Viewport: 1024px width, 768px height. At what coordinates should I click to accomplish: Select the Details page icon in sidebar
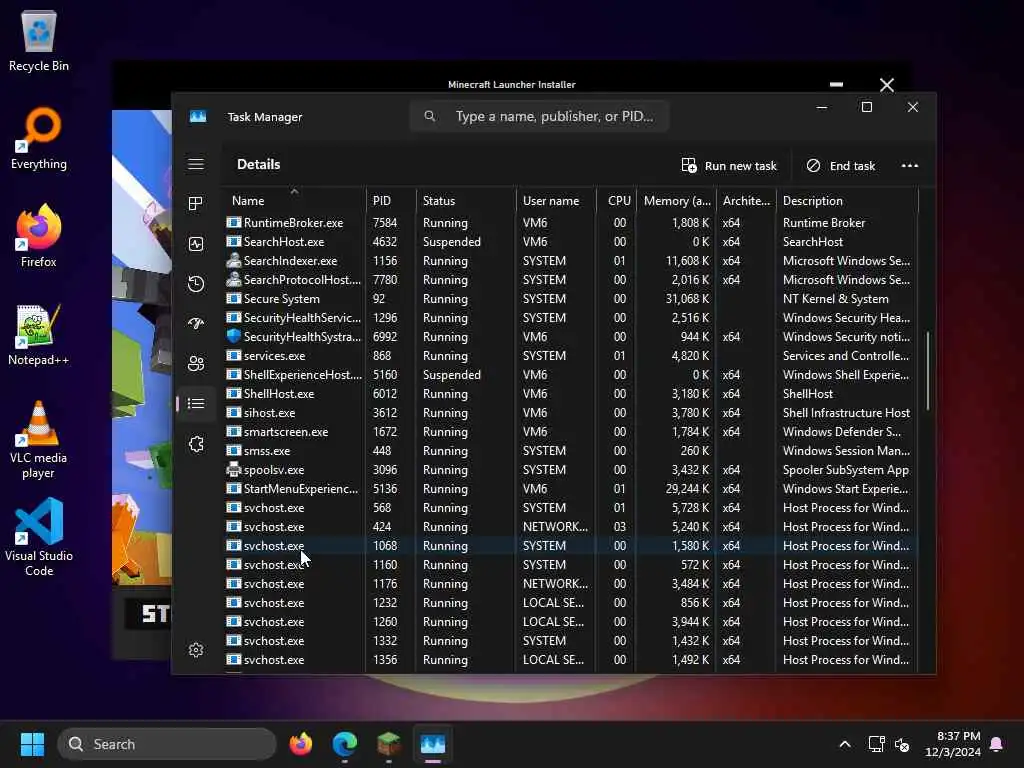point(196,404)
